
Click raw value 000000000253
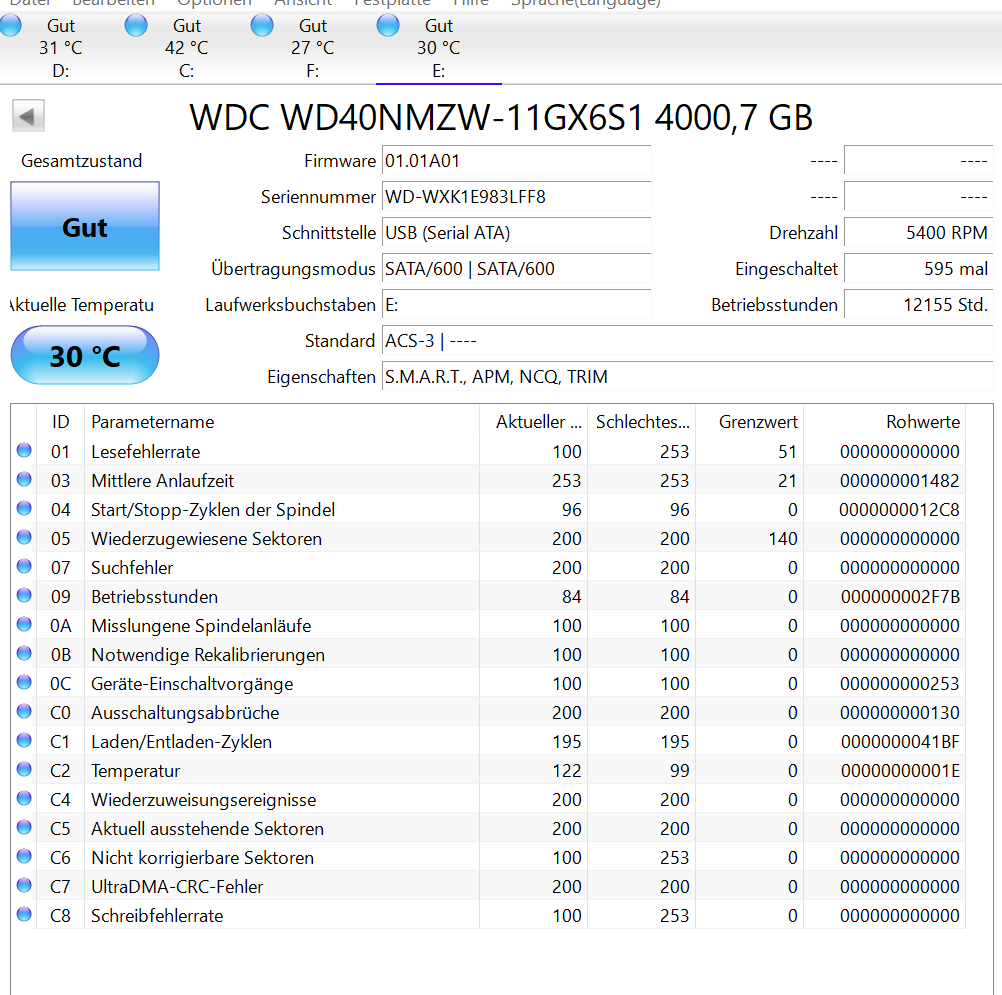tap(899, 684)
